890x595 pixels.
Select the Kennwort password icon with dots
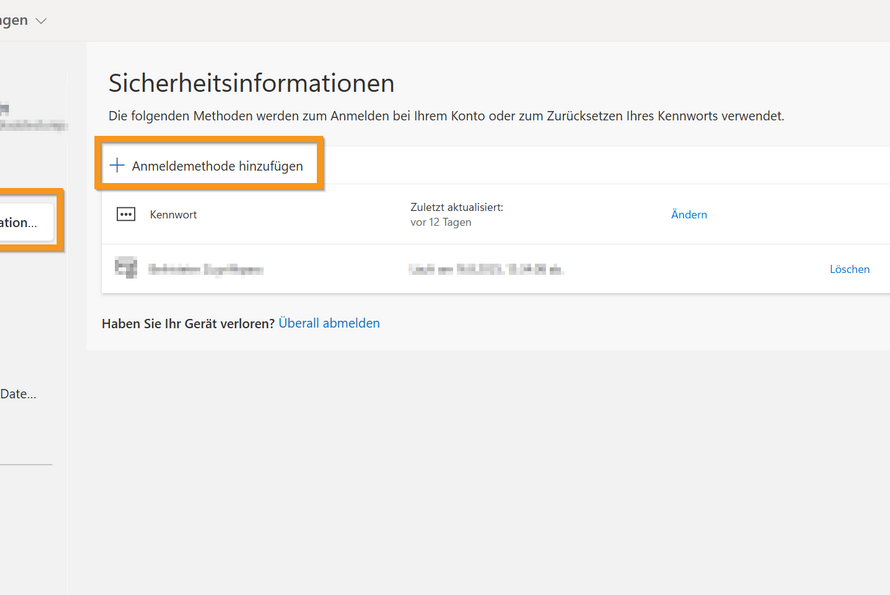[x=126, y=214]
